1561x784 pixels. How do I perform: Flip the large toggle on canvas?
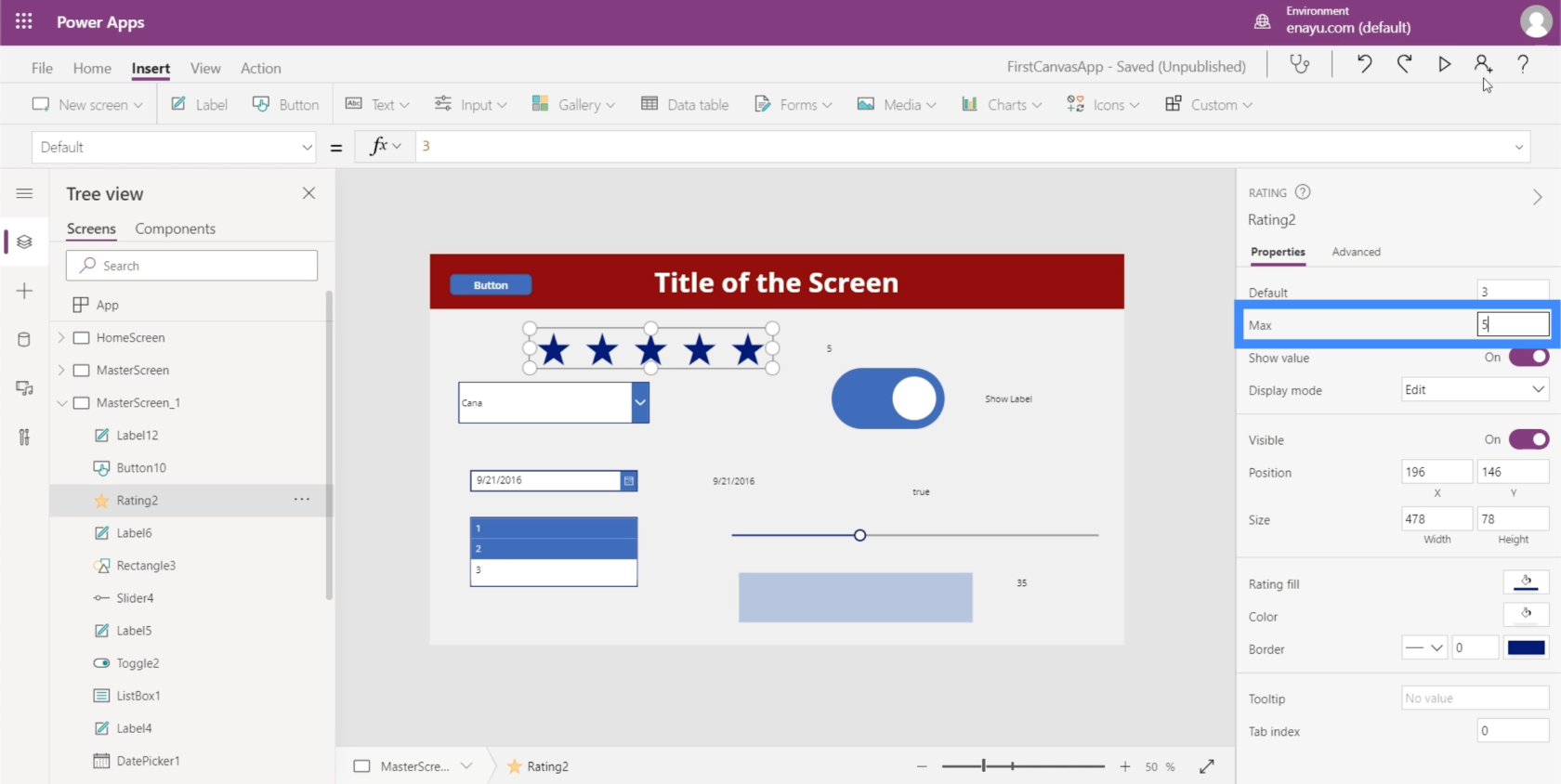click(887, 399)
